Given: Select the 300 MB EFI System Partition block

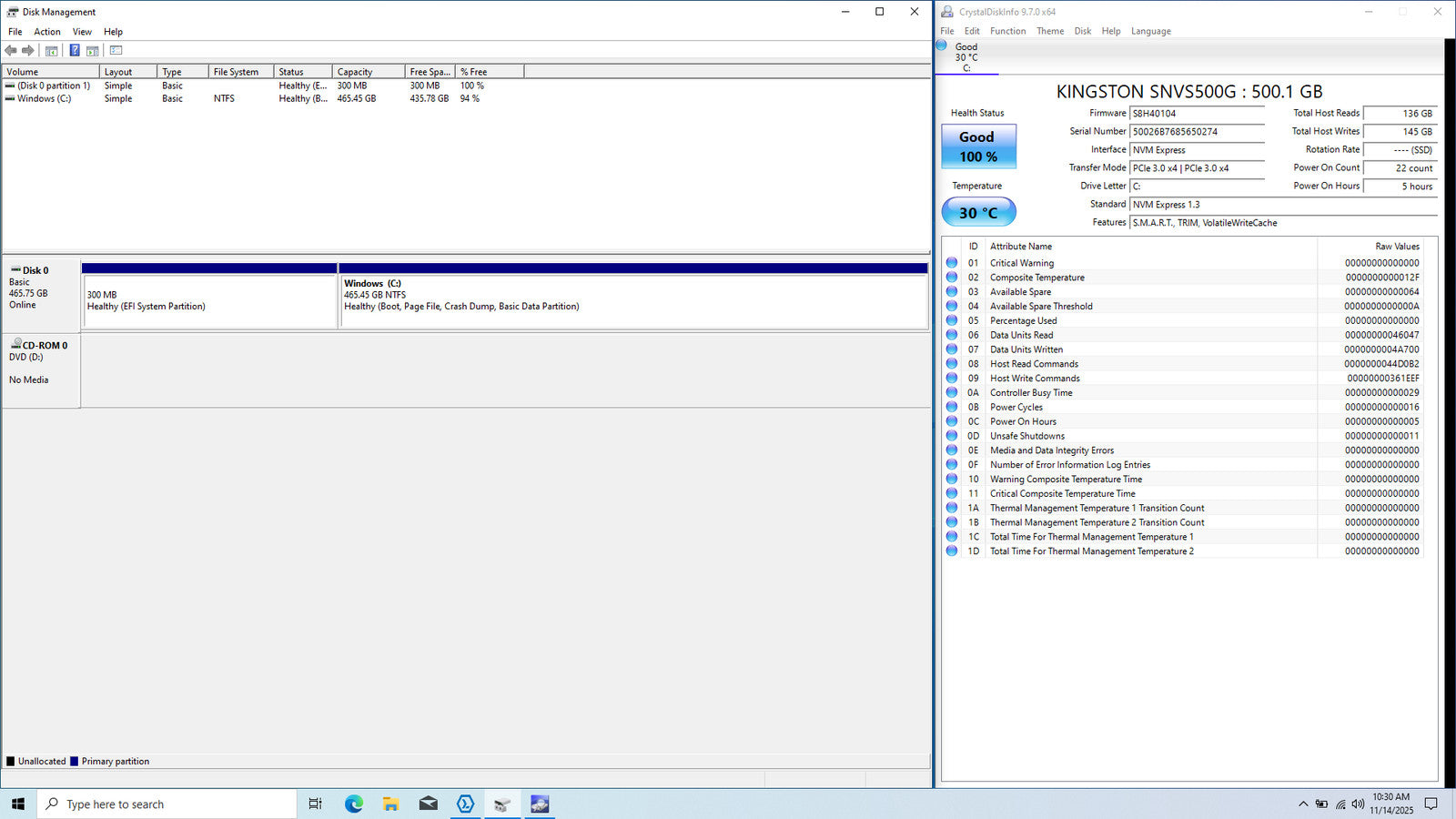Looking at the screenshot, I should click(x=209, y=300).
